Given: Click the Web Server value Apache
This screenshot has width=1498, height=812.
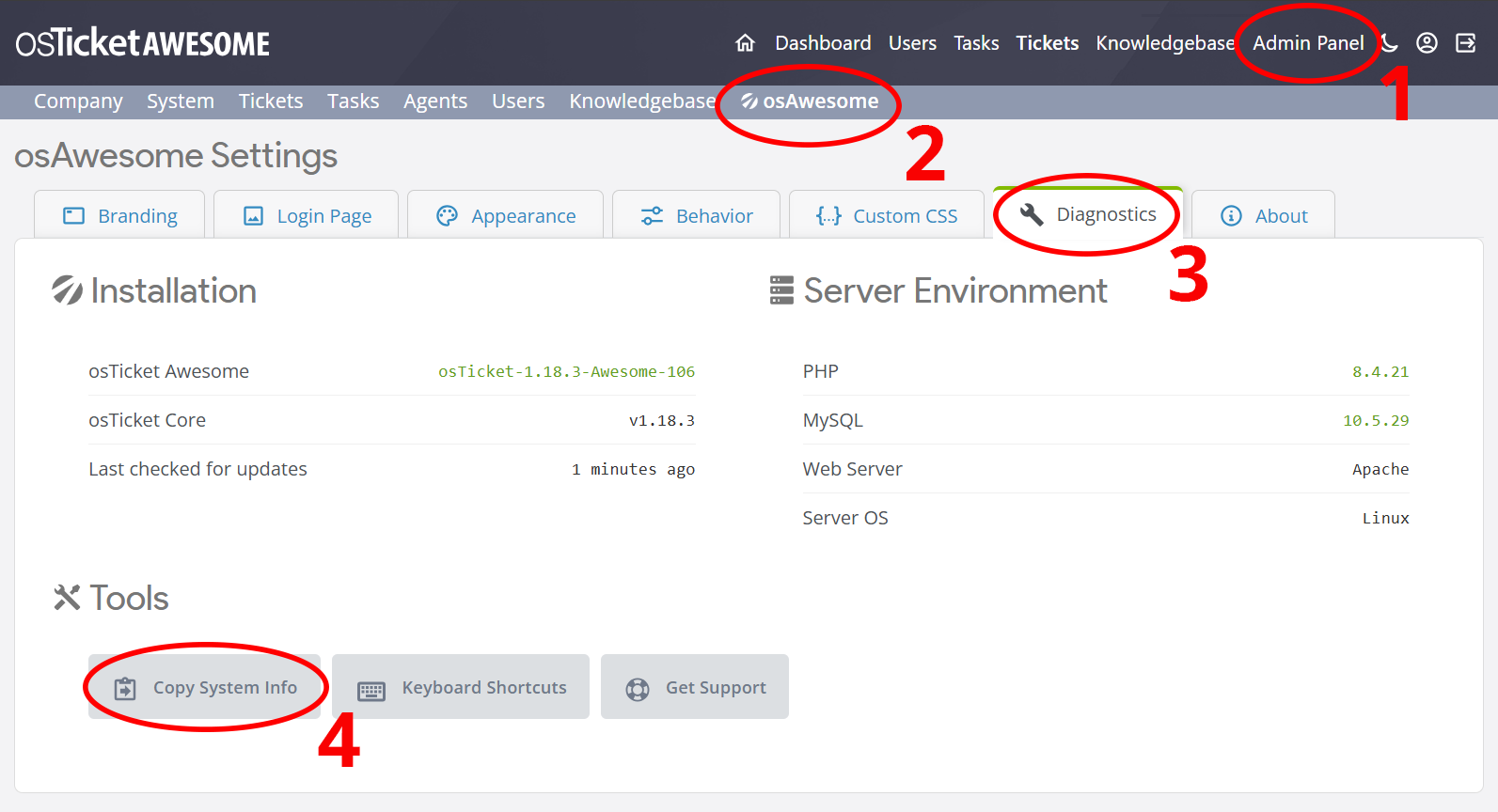Looking at the screenshot, I should [x=1380, y=469].
